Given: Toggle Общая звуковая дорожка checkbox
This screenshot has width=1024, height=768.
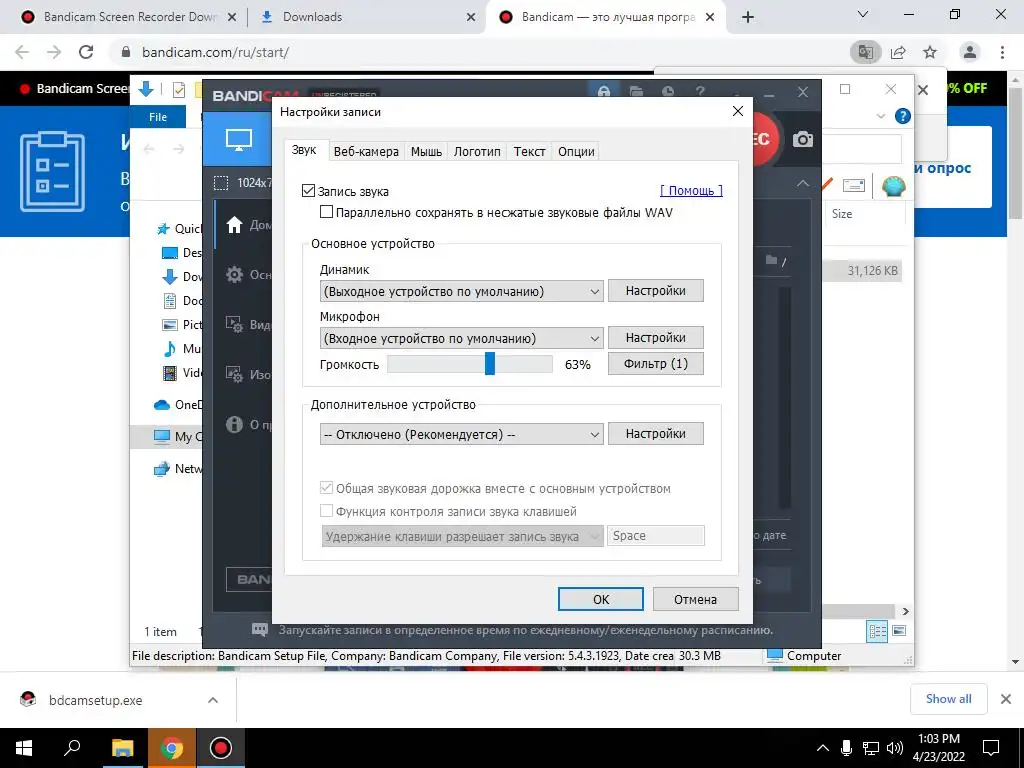Looking at the screenshot, I should pyautogui.click(x=327, y=488).
